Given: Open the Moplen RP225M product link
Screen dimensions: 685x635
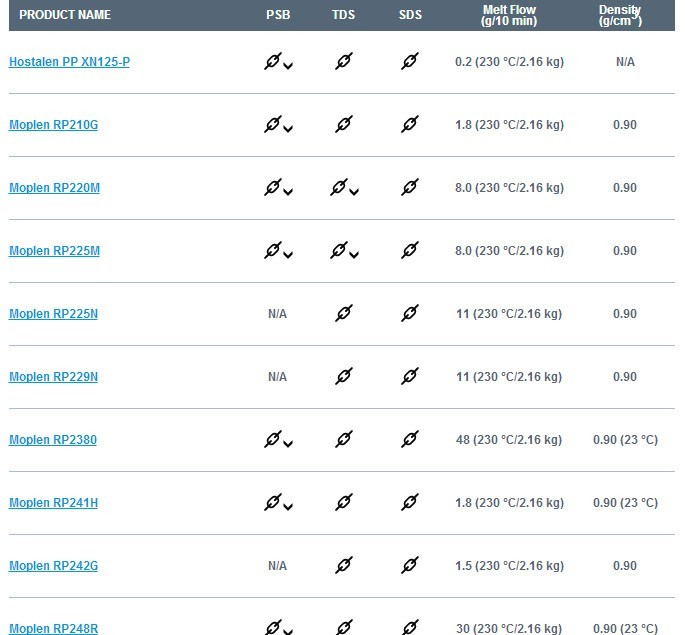Looking at the screenshot, I should [54, 251].
